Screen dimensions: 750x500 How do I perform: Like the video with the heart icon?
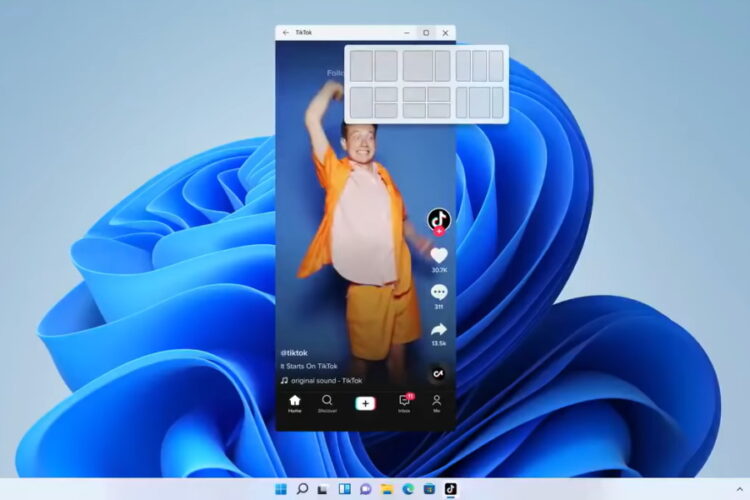coord(439,256)
